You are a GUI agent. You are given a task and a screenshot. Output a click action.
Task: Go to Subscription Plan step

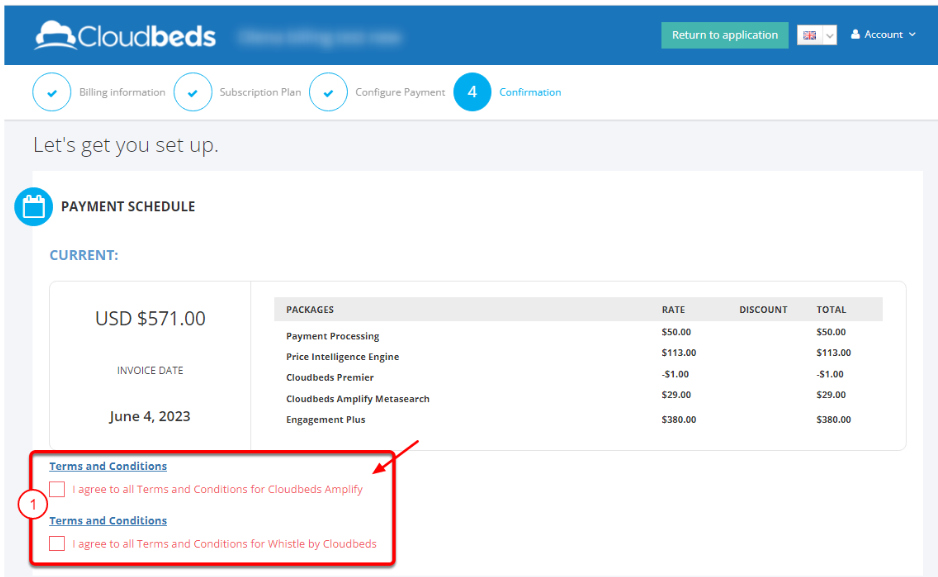(260, 92)
